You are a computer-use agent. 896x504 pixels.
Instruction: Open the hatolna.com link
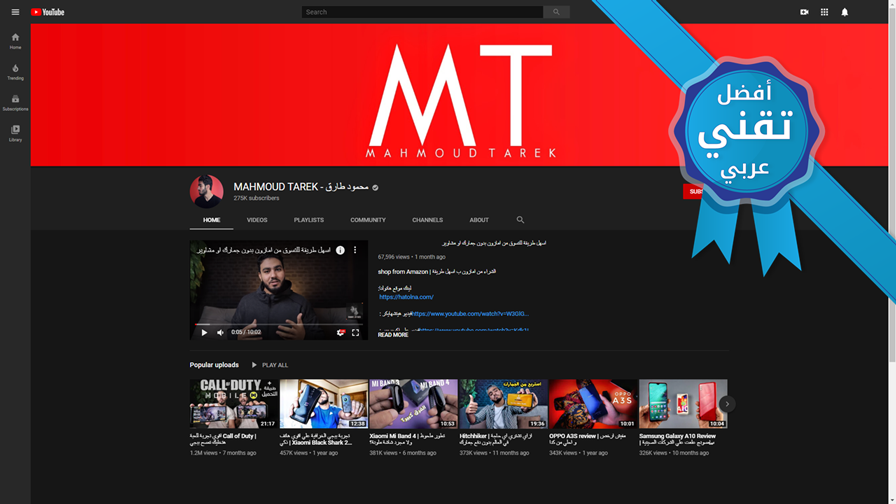406,297
